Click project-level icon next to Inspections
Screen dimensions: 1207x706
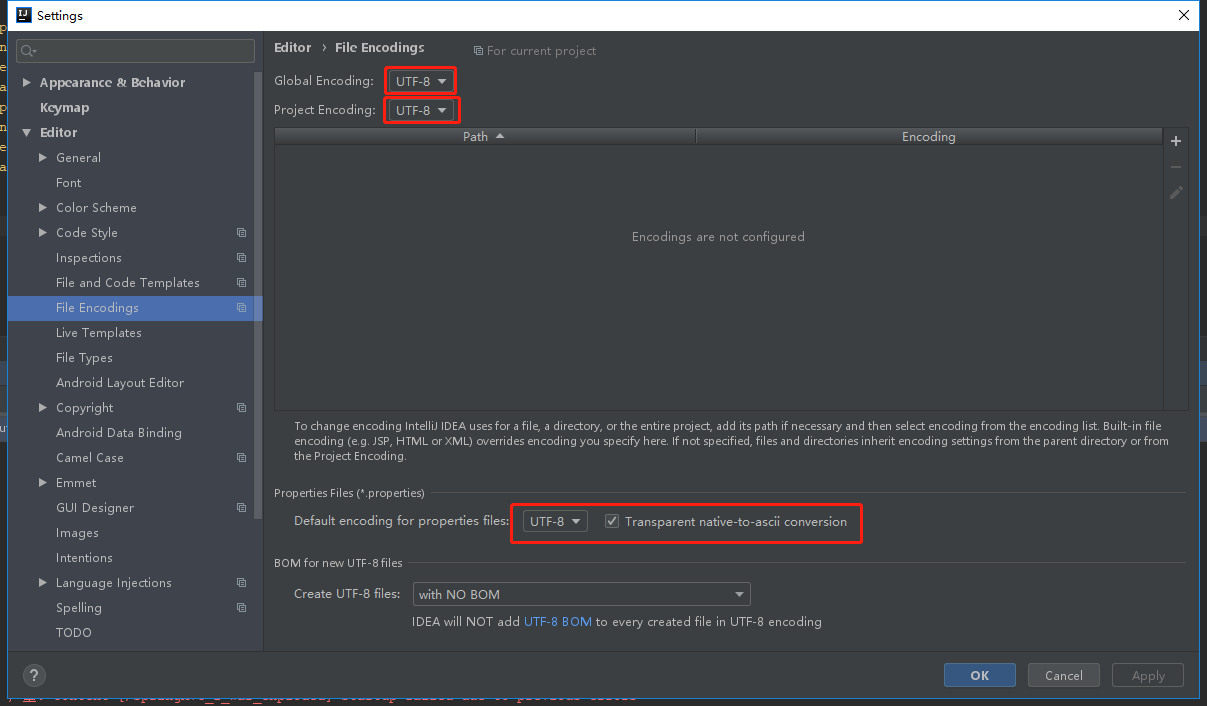point(241,257)
